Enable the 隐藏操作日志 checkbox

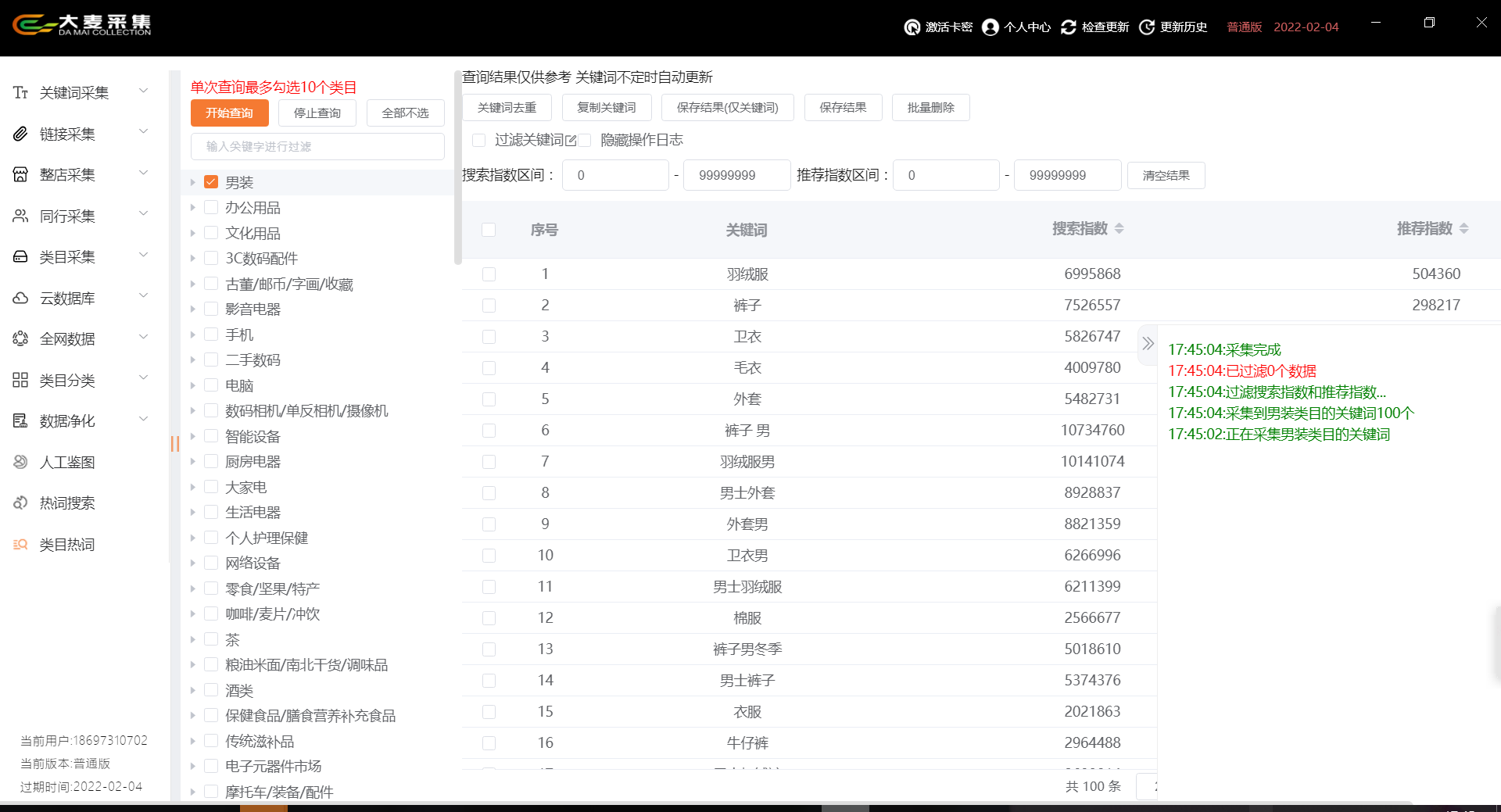586,140
